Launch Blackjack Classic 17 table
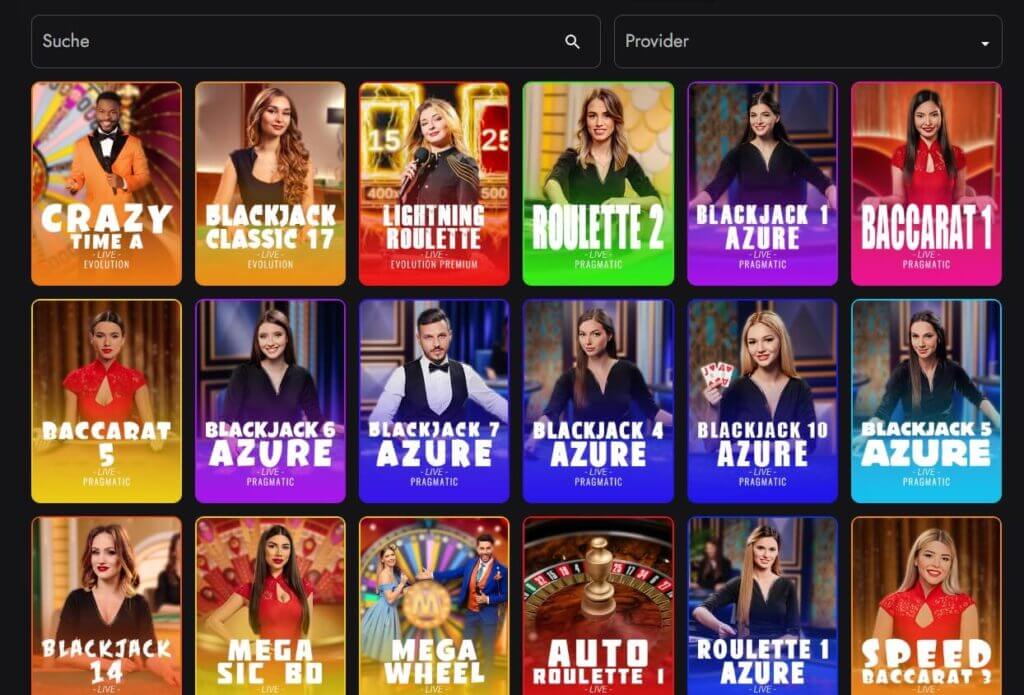Image resolution: width=1024 pixels, height=695 pixels. coord(270,184)
